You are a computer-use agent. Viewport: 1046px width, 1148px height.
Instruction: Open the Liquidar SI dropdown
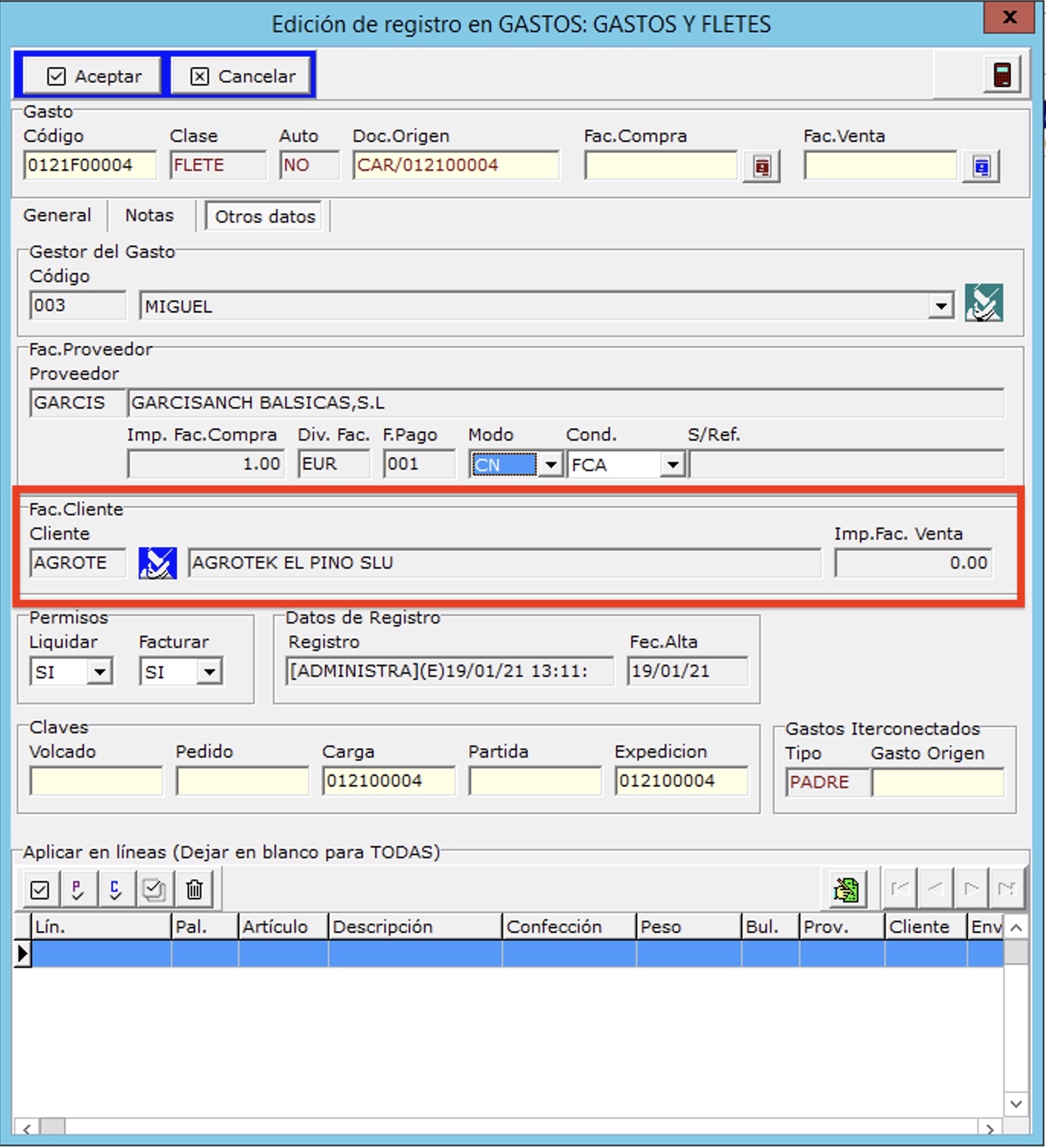click(99, 672)
